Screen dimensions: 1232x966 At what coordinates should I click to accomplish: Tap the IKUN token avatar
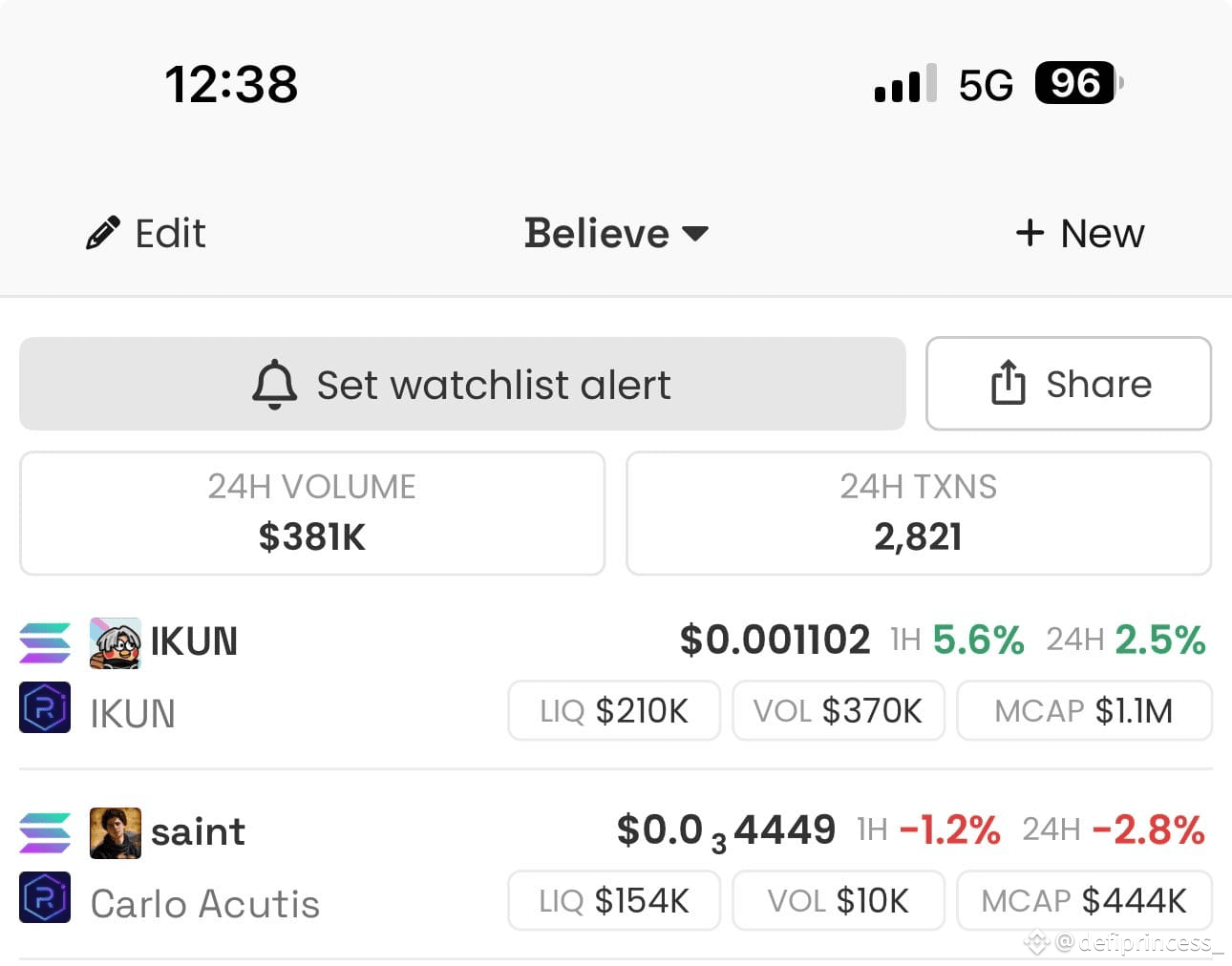116,642
